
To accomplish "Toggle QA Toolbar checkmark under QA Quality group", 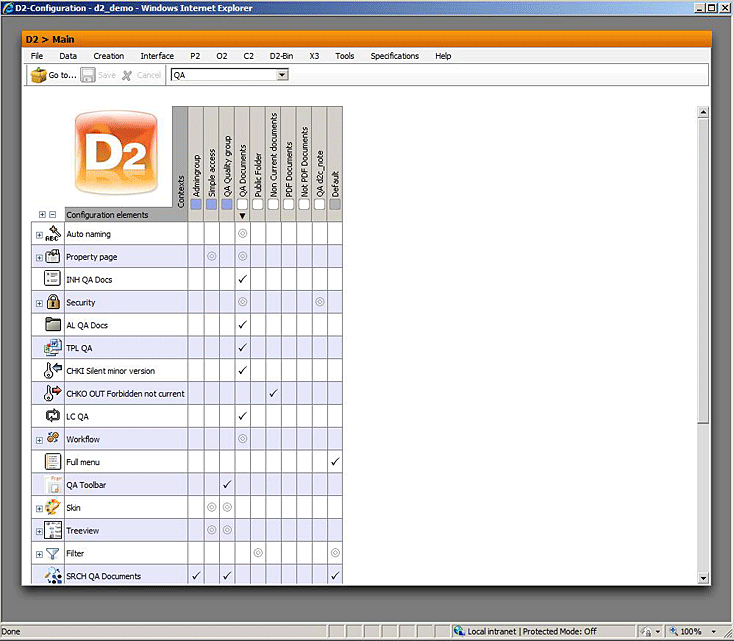I will tap(227, 485).
